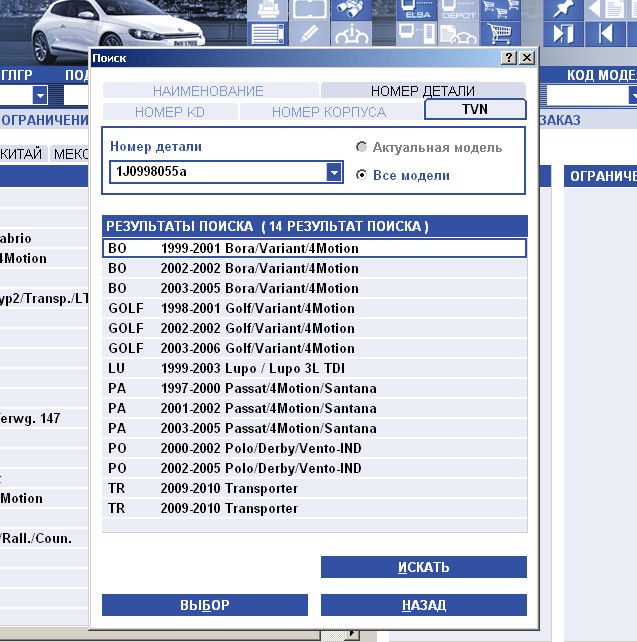
Task: Select result PA 1997-2000 Passat/4Motion/Santana
Action: coord(314,388)
